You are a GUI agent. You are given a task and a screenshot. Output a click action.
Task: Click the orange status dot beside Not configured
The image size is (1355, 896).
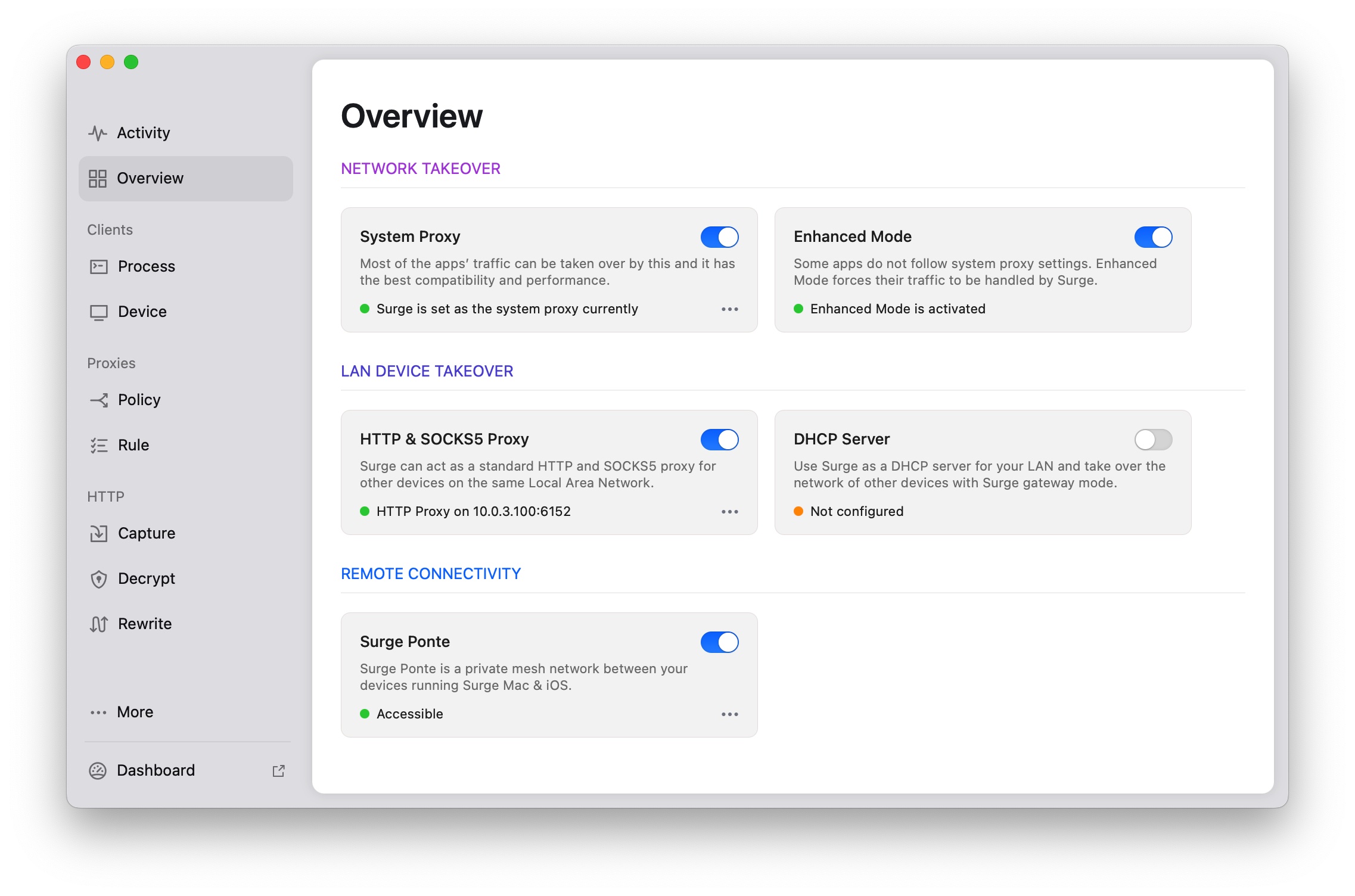(798, 511)
